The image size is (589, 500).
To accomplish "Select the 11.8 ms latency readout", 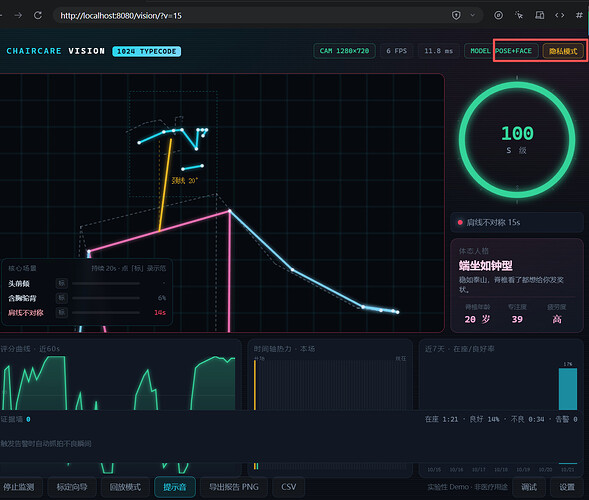I will point(438,51).
